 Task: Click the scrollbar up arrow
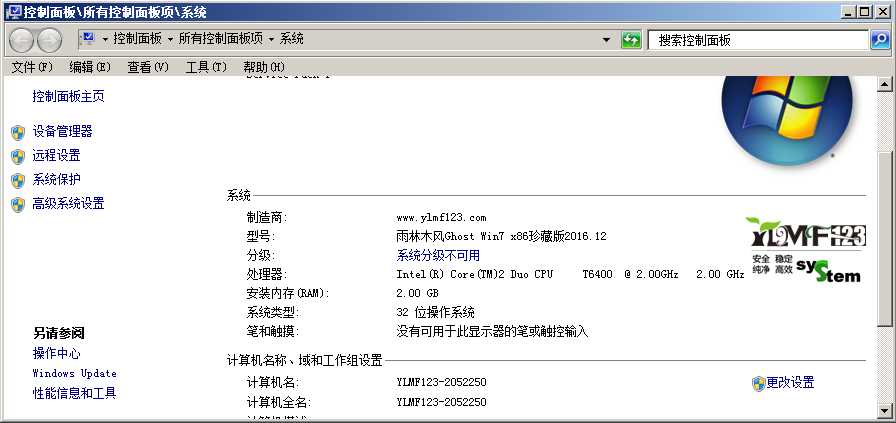click(885, 85)
